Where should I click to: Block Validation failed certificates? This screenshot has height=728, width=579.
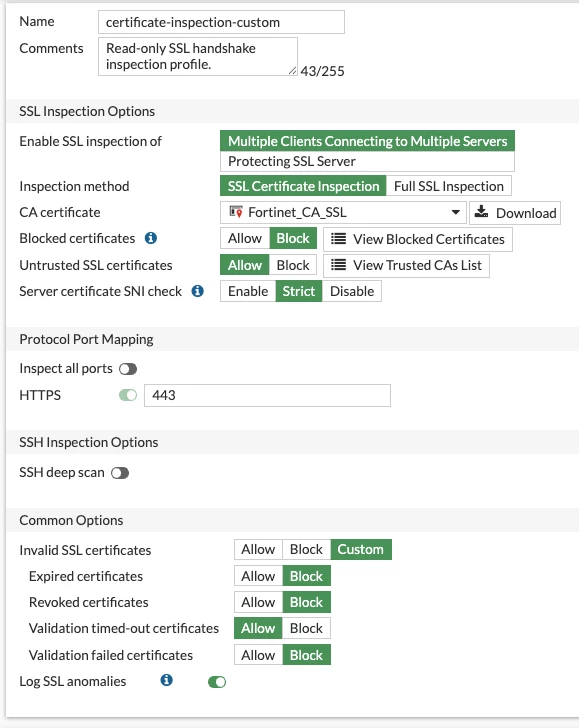(306, 655)
